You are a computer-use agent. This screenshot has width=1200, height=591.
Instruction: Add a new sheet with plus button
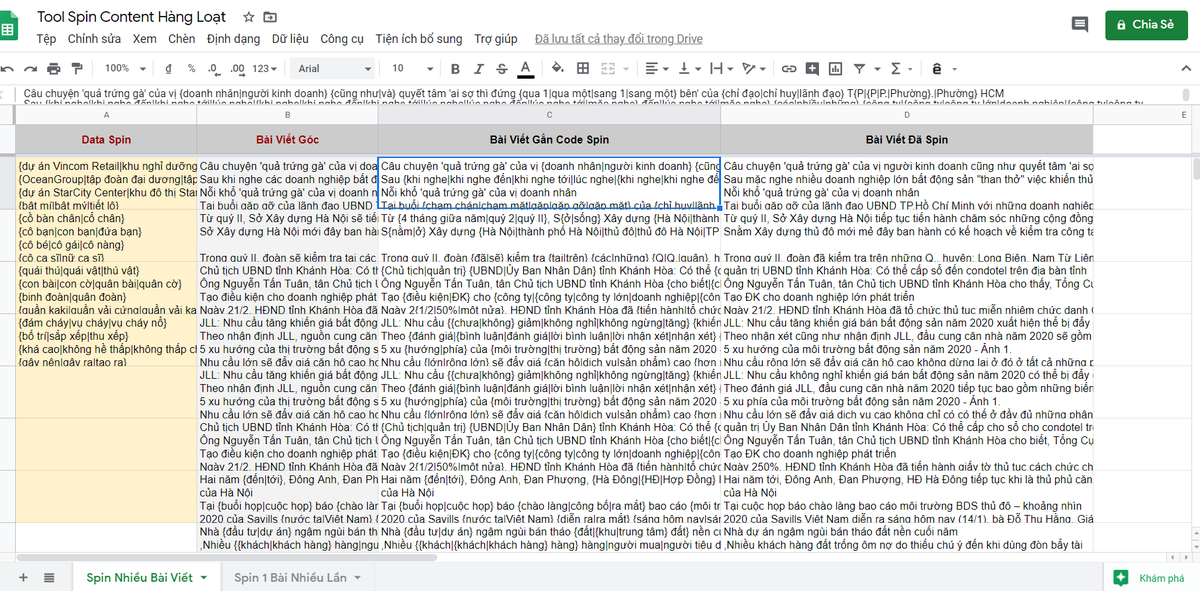pos(23,578)
